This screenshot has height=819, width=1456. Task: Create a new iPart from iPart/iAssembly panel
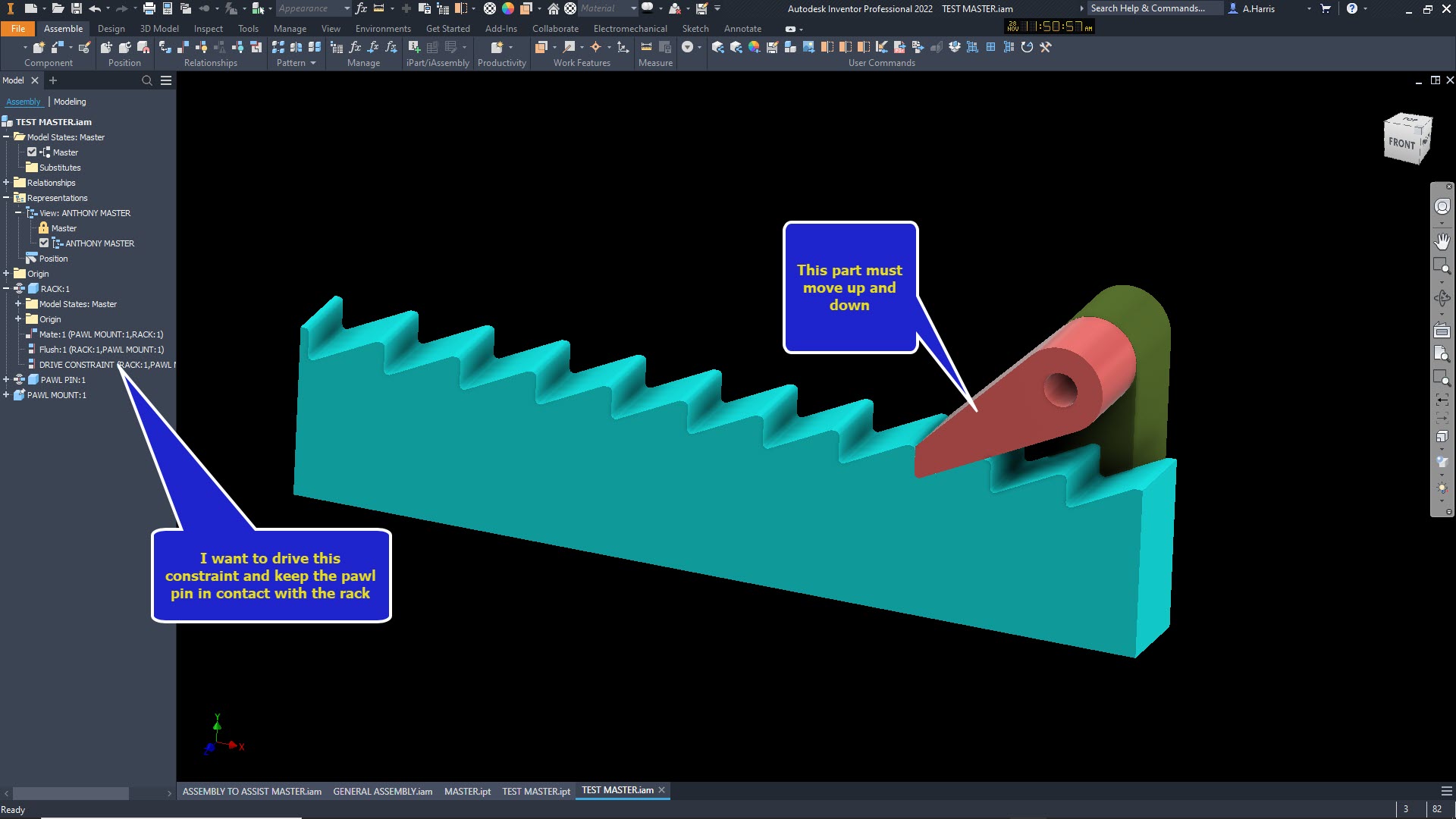point(415,46)
